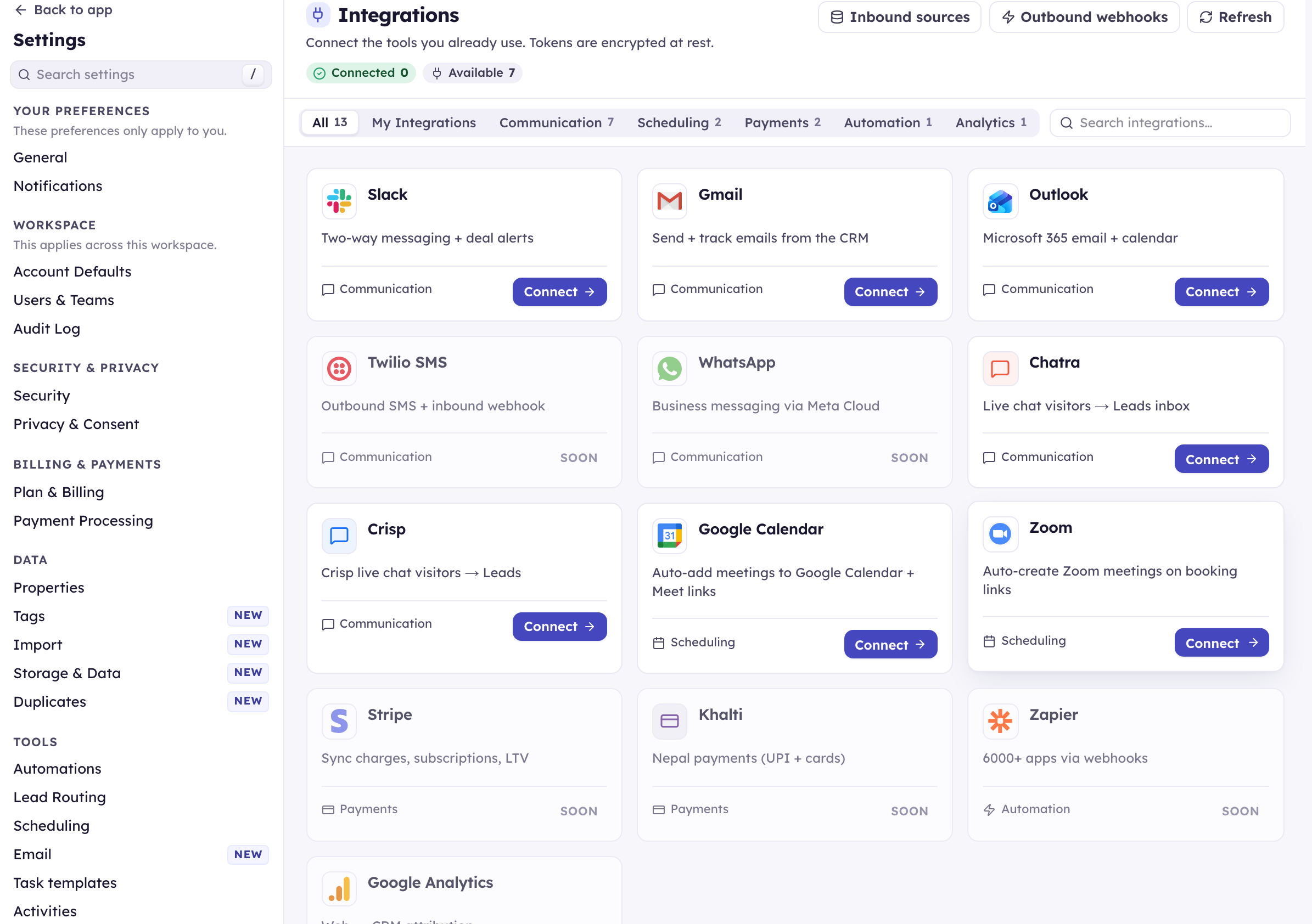Refresh the integrations list
1312x924 pixels.
[x=1235, y=17]
